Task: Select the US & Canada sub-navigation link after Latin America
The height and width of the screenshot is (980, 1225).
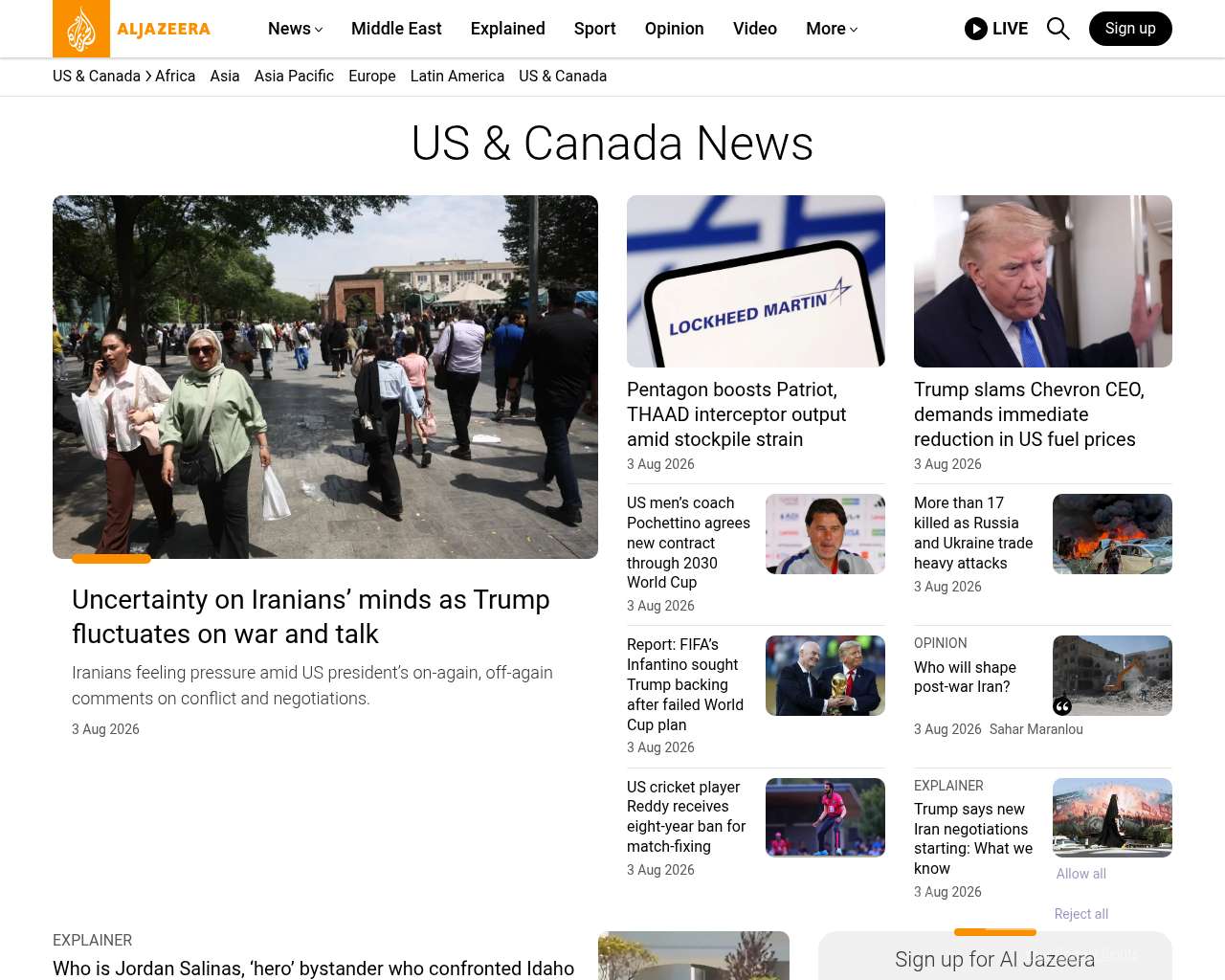Action: click(x=563, y=77)
